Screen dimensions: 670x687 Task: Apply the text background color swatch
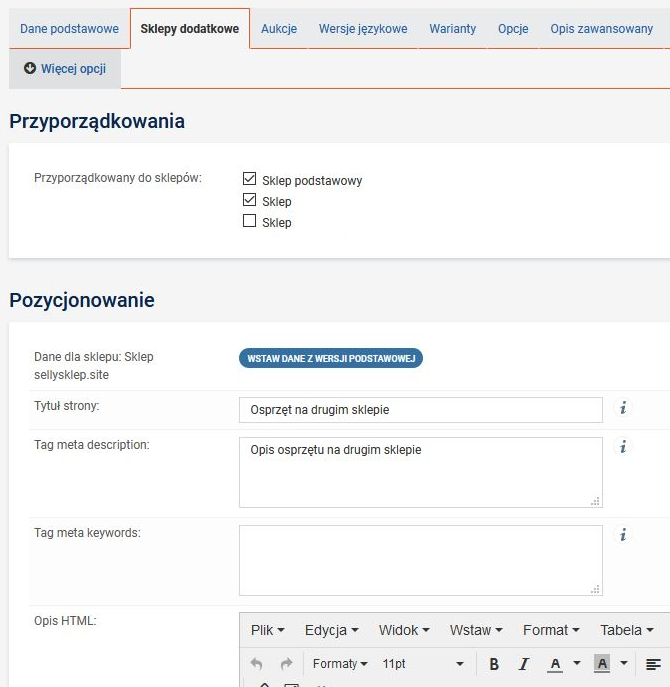coord(602,664)
